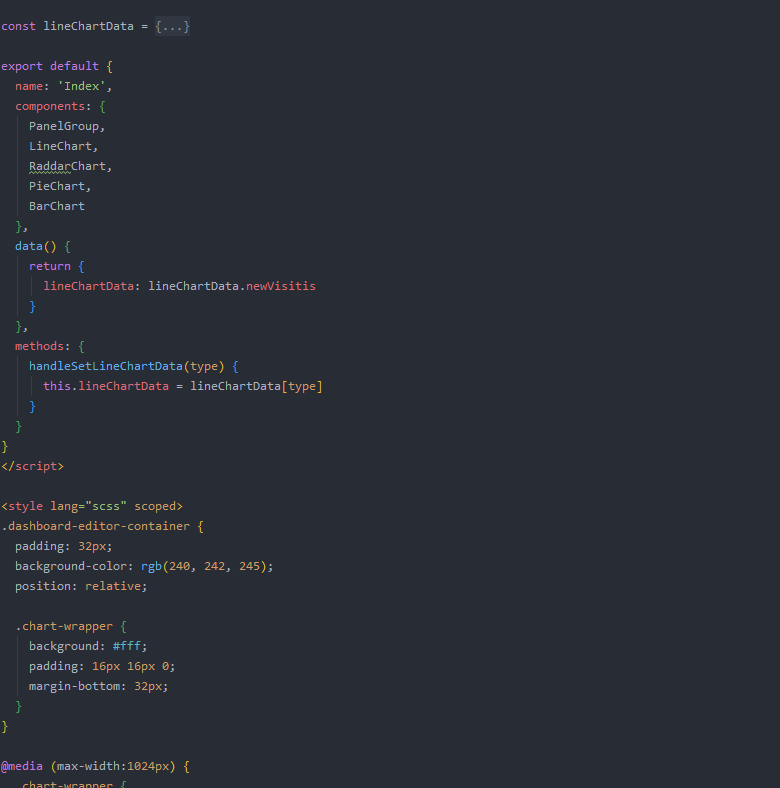Click the newVisitis property reference
Viewport: 780px width, 788px height.
280,286
